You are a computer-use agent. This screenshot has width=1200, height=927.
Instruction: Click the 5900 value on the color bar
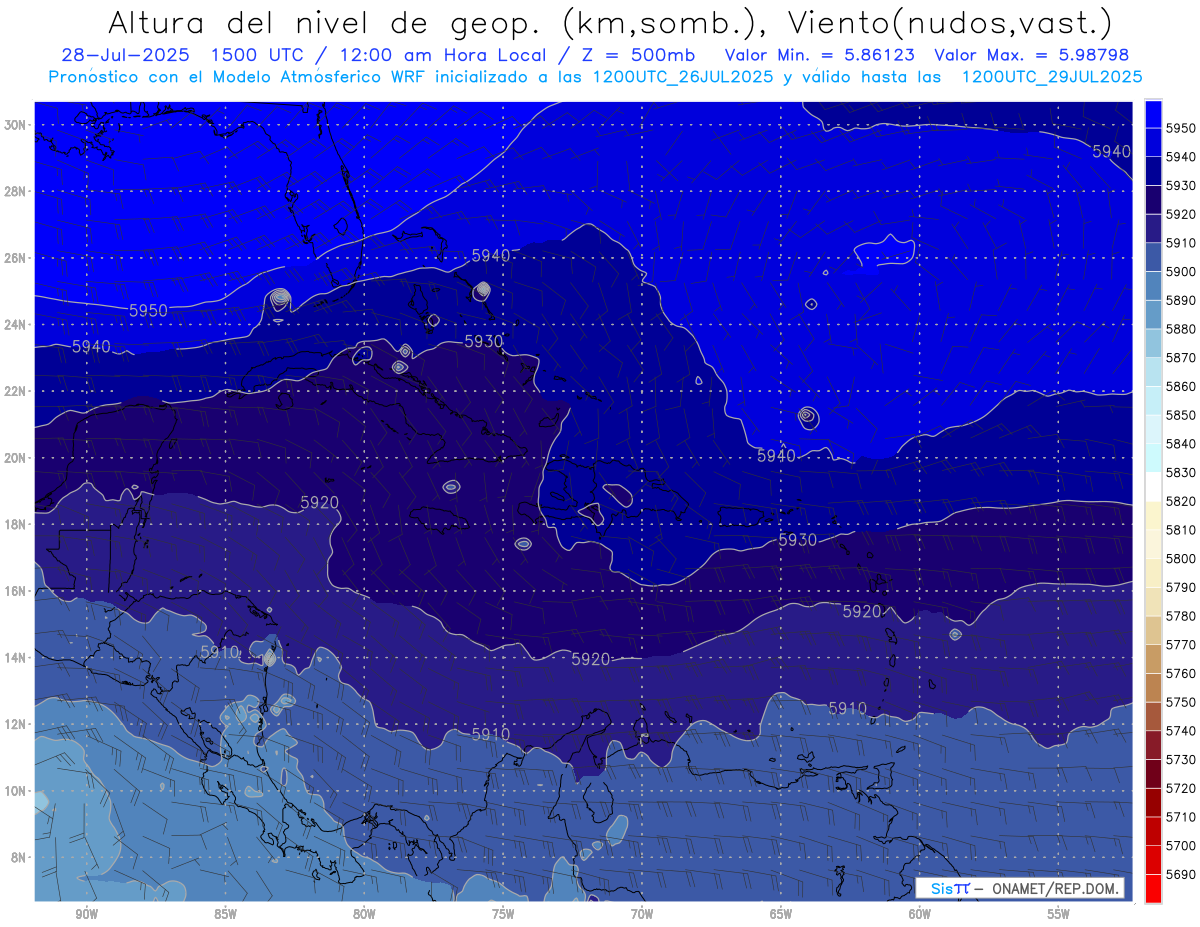1181,271
